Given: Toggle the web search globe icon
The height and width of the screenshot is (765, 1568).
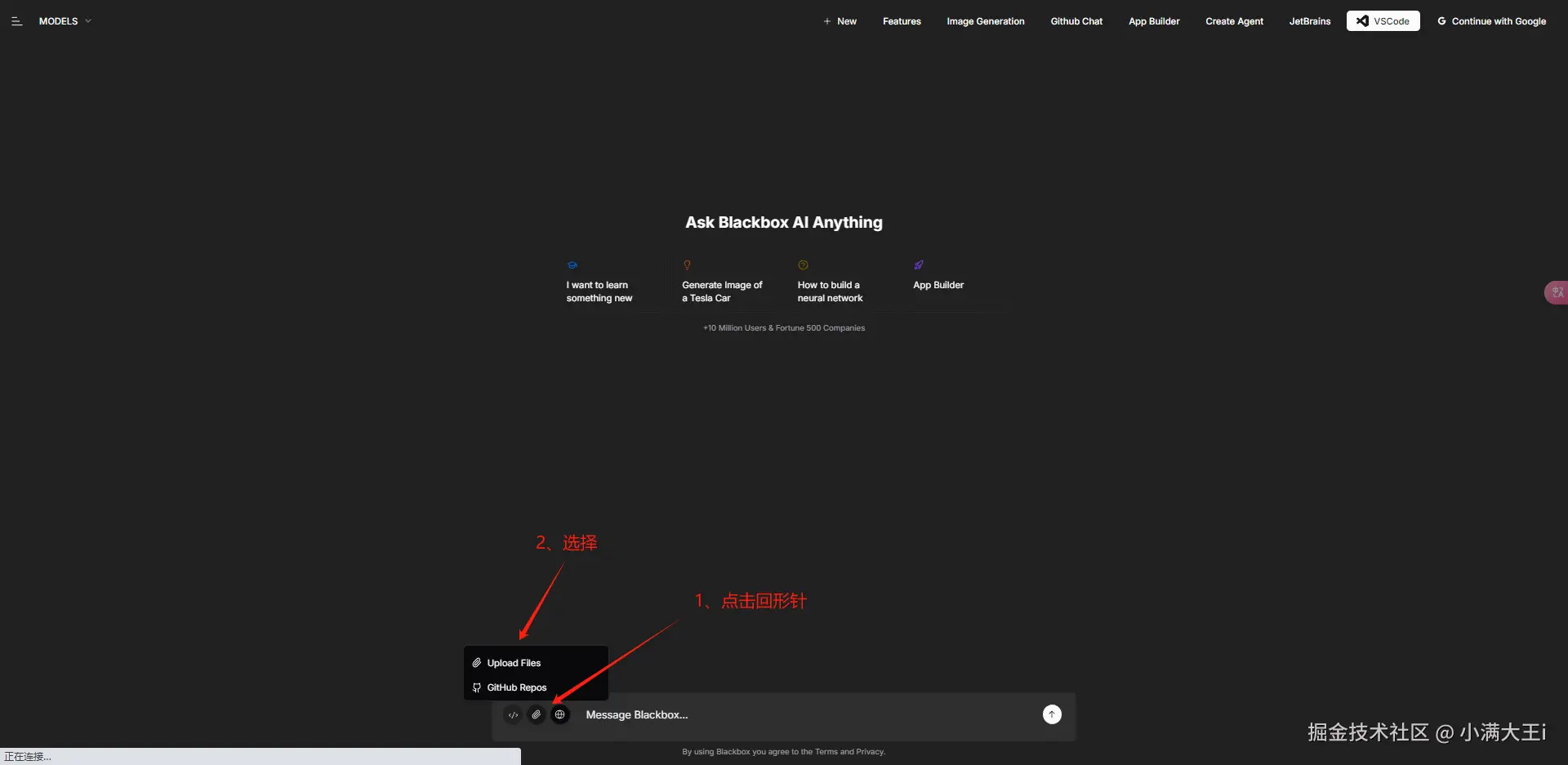Looking at the screenshot, I should point(559,715).
